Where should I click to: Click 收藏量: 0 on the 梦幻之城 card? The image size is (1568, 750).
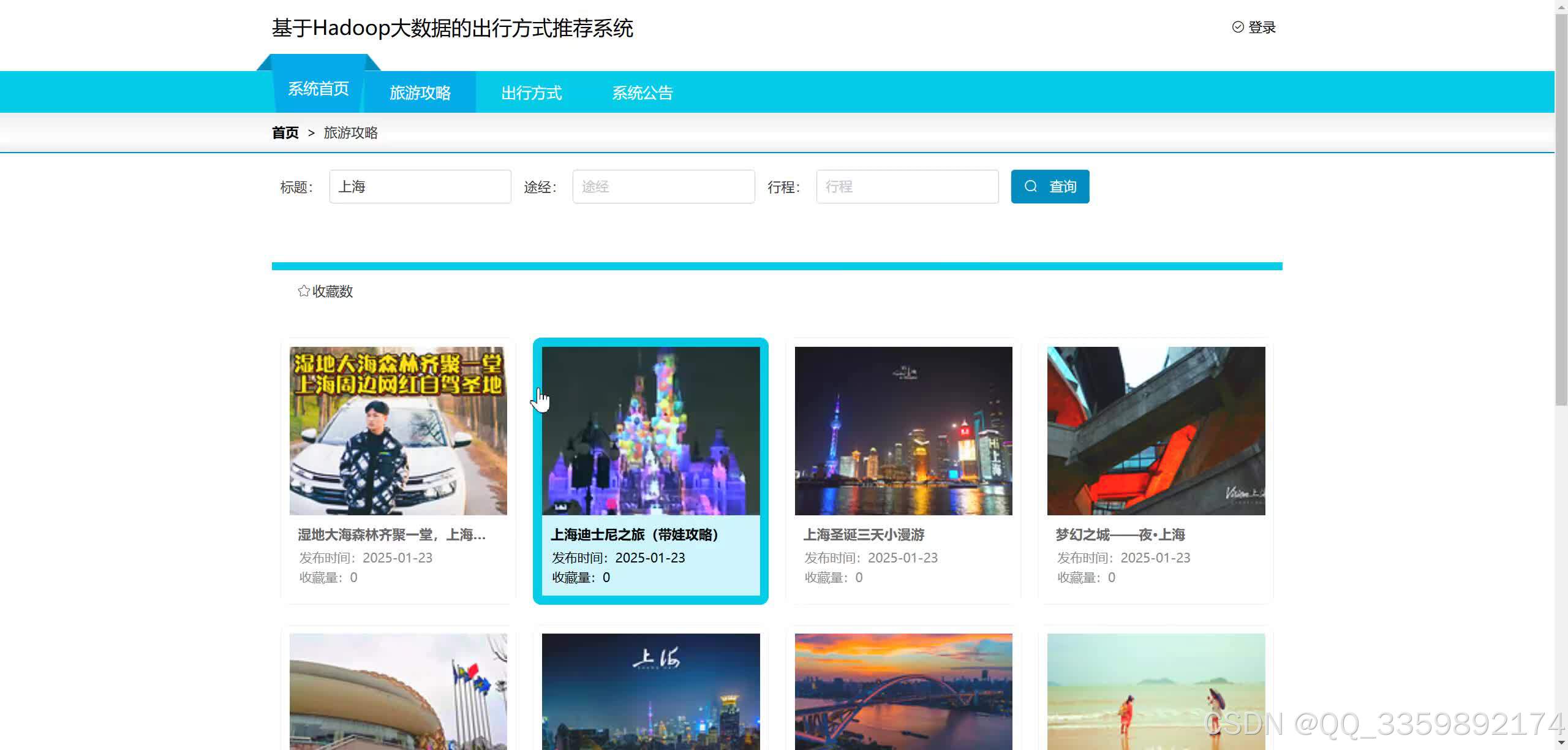pos(1087,577)
